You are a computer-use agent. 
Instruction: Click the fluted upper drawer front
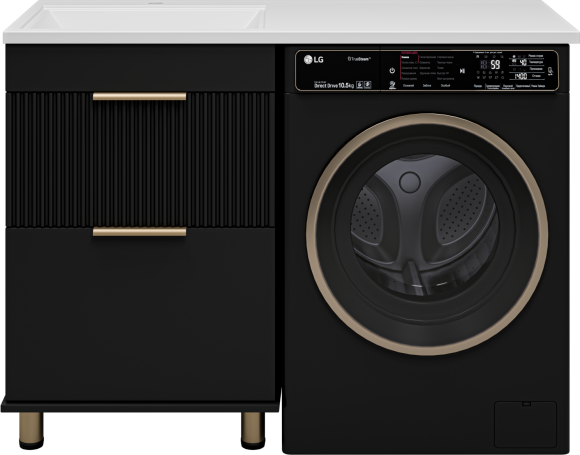click(x=140, y=160)
